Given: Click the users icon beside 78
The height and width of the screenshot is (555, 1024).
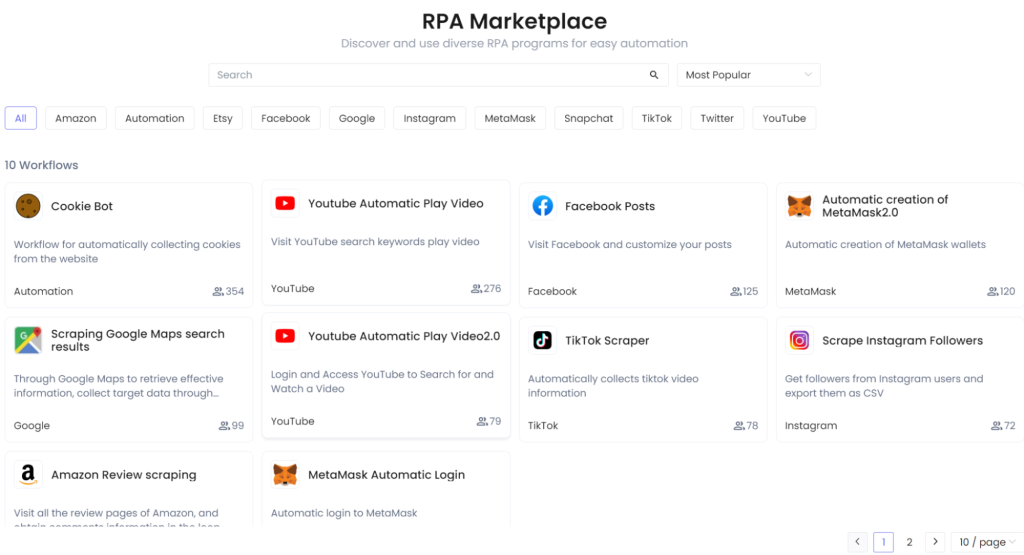Looking at the screenshot, I should [x=739, y=426].
